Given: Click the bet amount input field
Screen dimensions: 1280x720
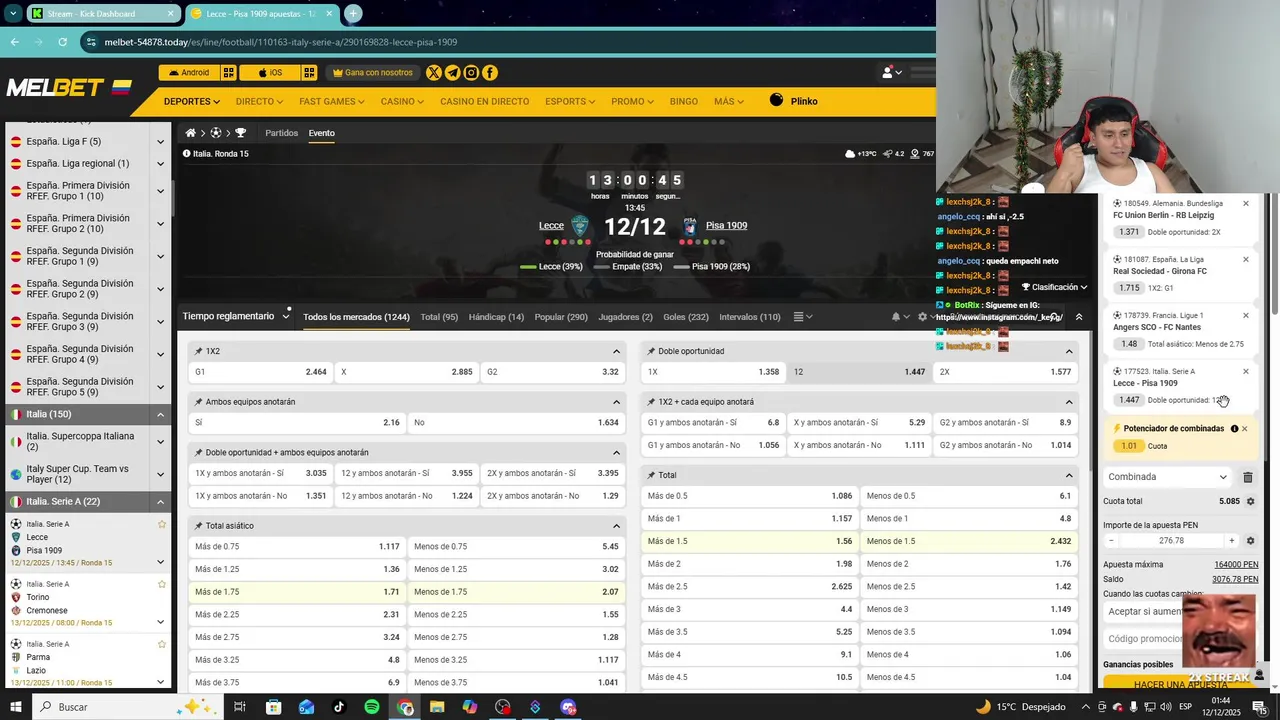Looking at the screenshot, I should (x=1171, y=541).
